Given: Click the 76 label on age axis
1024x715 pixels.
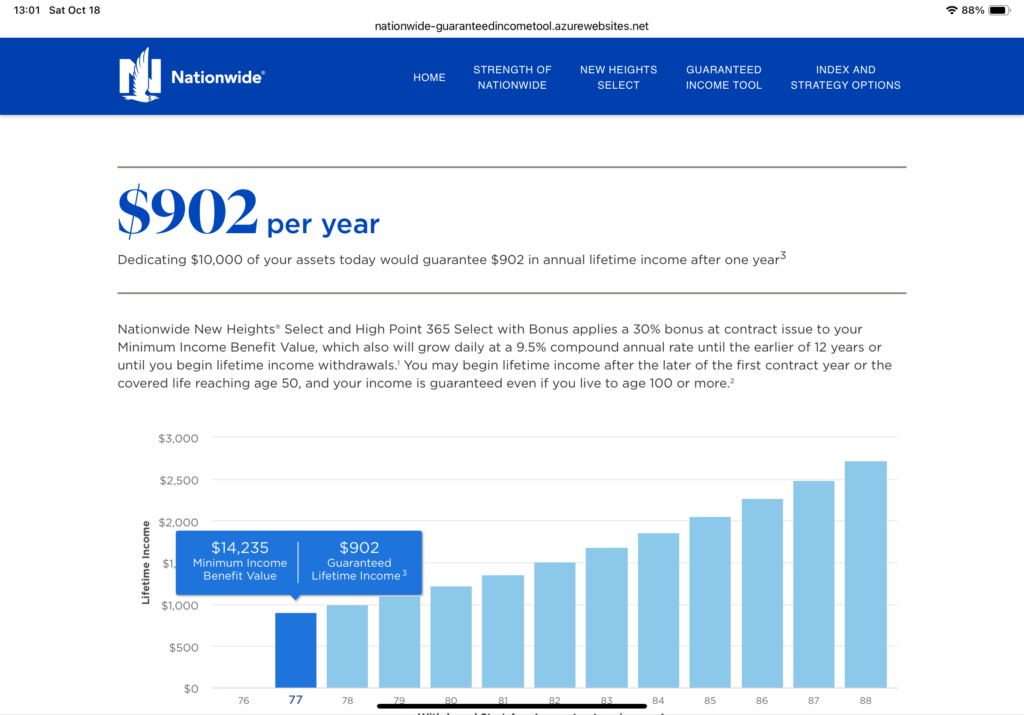Looking at the screenshot, I should pos(244,700).
